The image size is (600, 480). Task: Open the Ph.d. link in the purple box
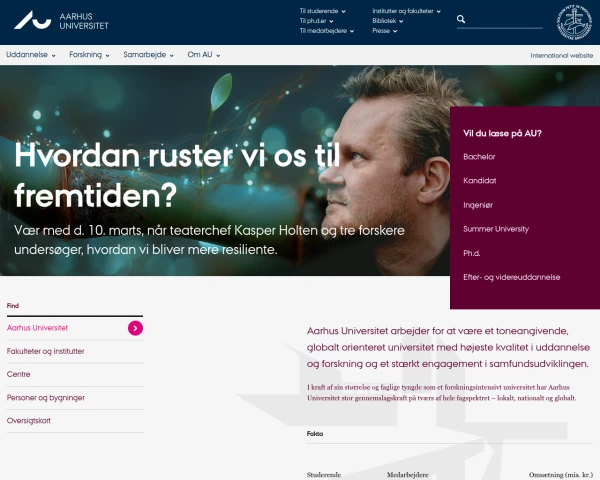[471, 253]
